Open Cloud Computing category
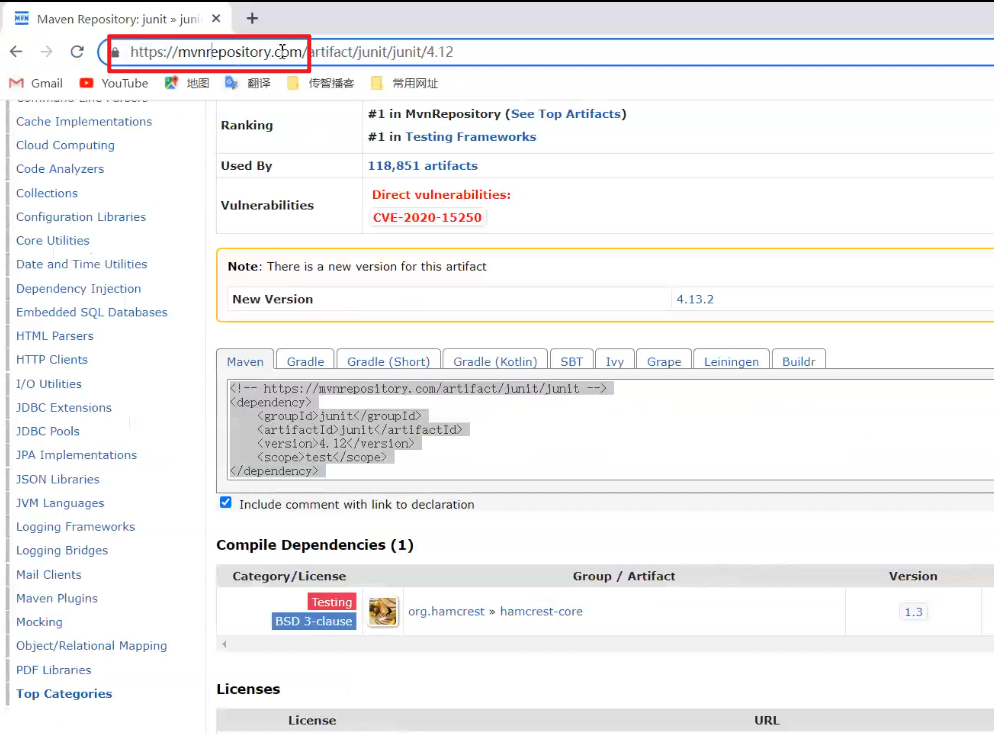This screenshot has width=994, height=734. 65,145
